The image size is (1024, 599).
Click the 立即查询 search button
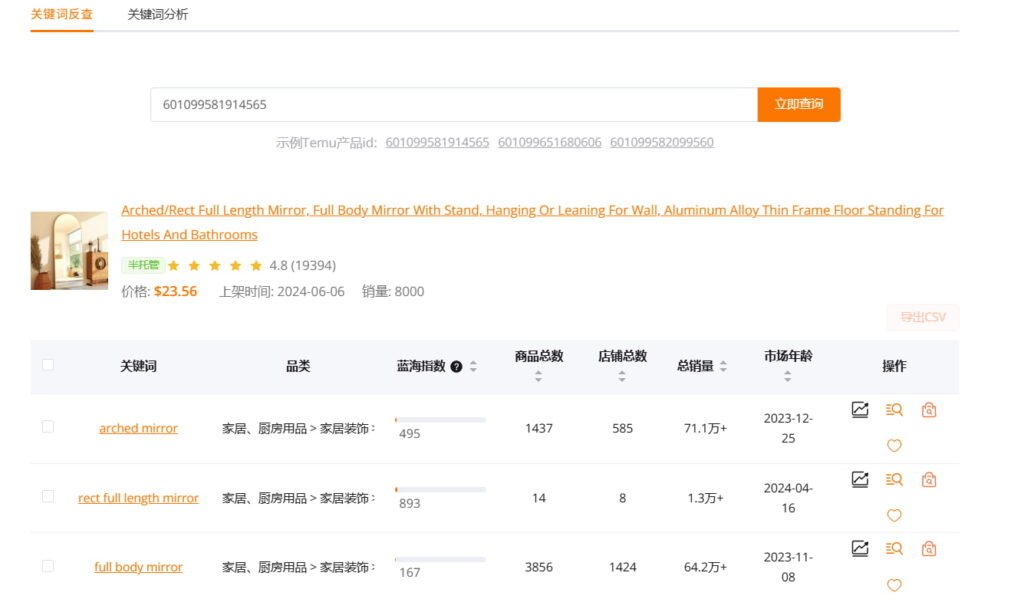click(x=799, y=104)
